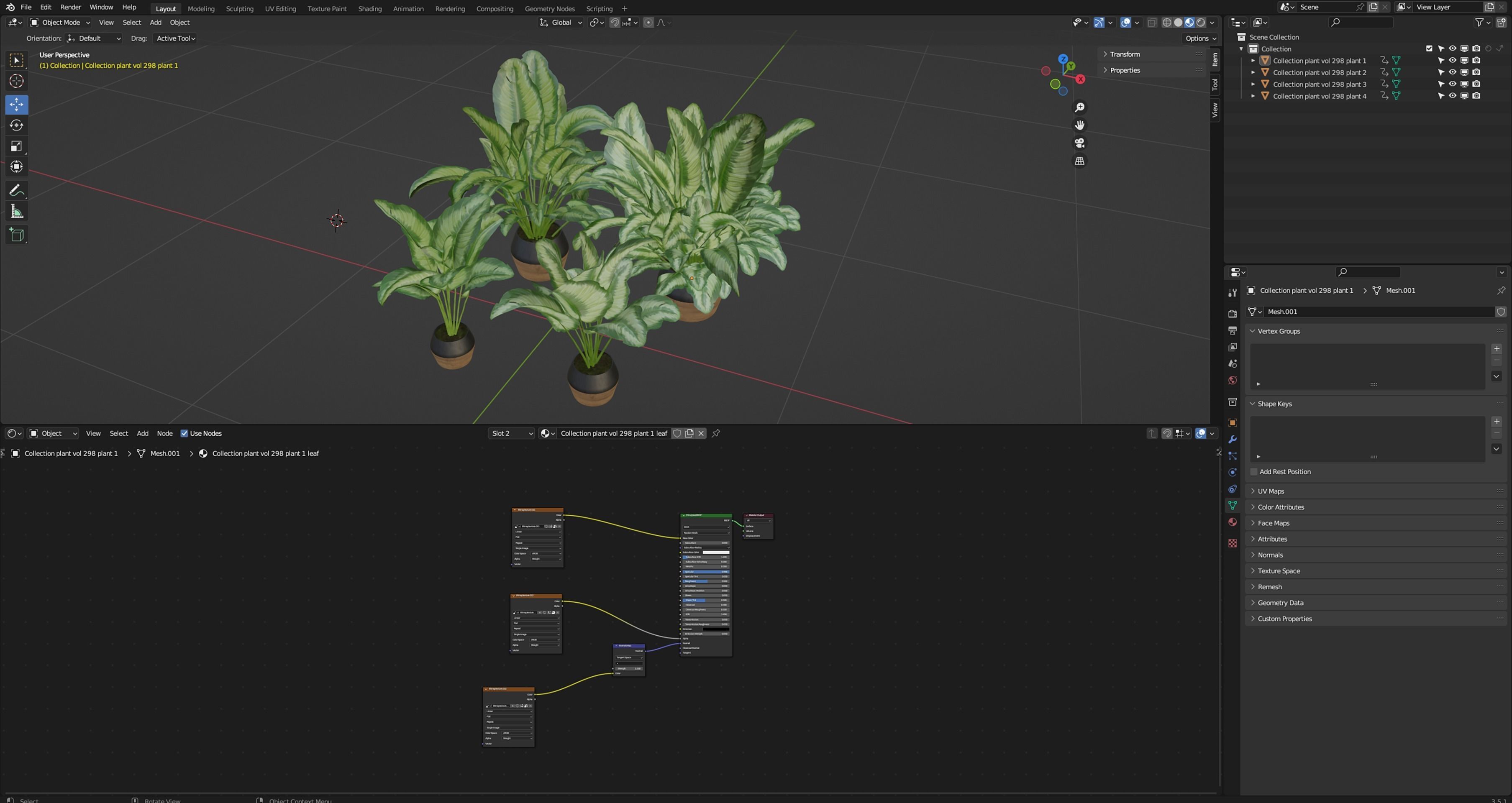
Task: Hide plant 1 in viewport
Action: click(x=1452, y=60)
